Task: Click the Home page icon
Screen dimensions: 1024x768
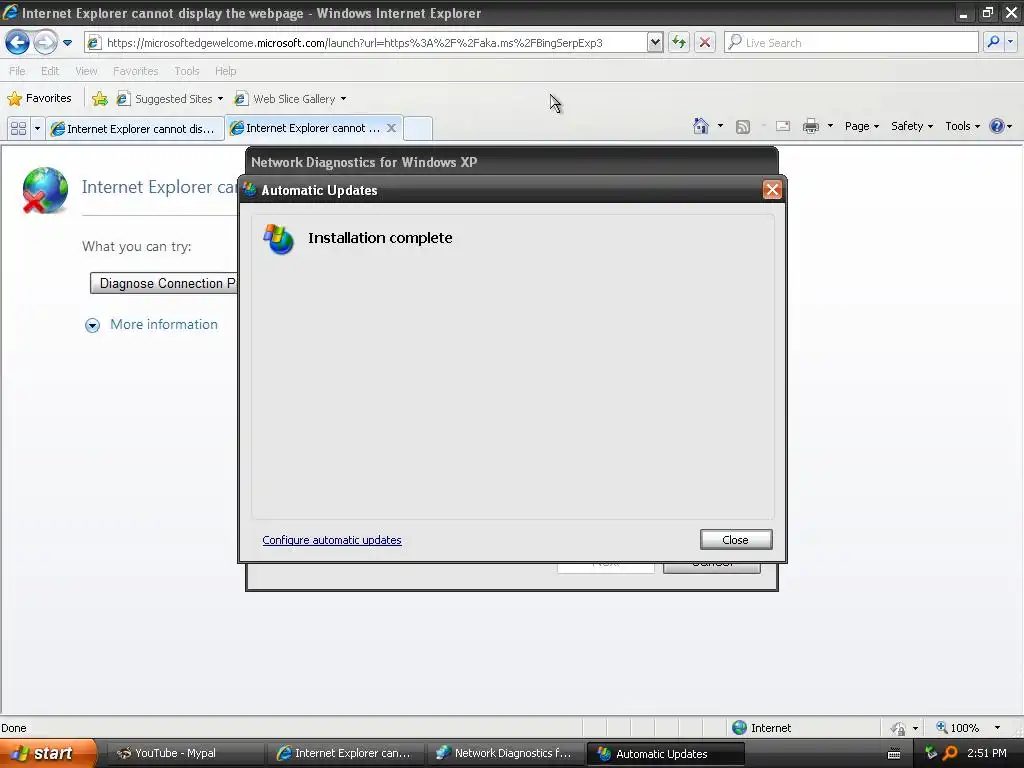Action: tap(701, 126)
